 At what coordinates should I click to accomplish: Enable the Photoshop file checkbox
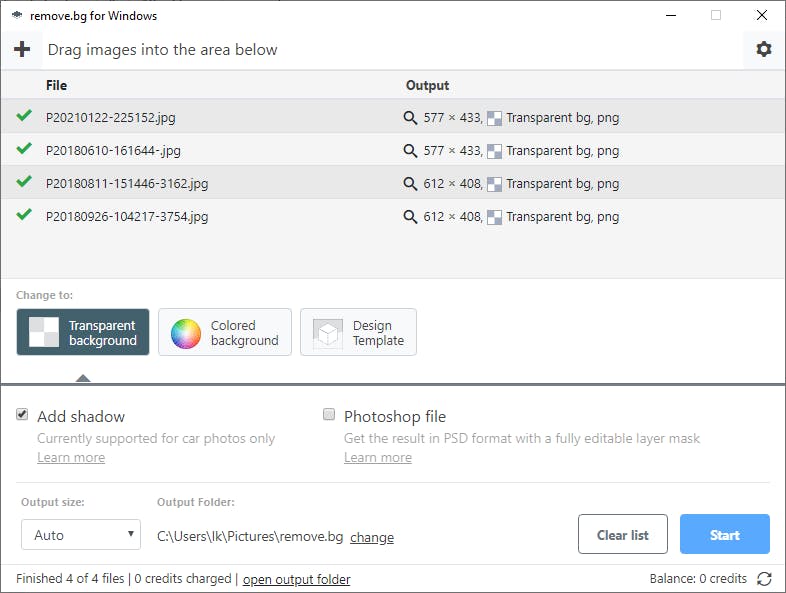pyautogui.click(x=329, y=415)
